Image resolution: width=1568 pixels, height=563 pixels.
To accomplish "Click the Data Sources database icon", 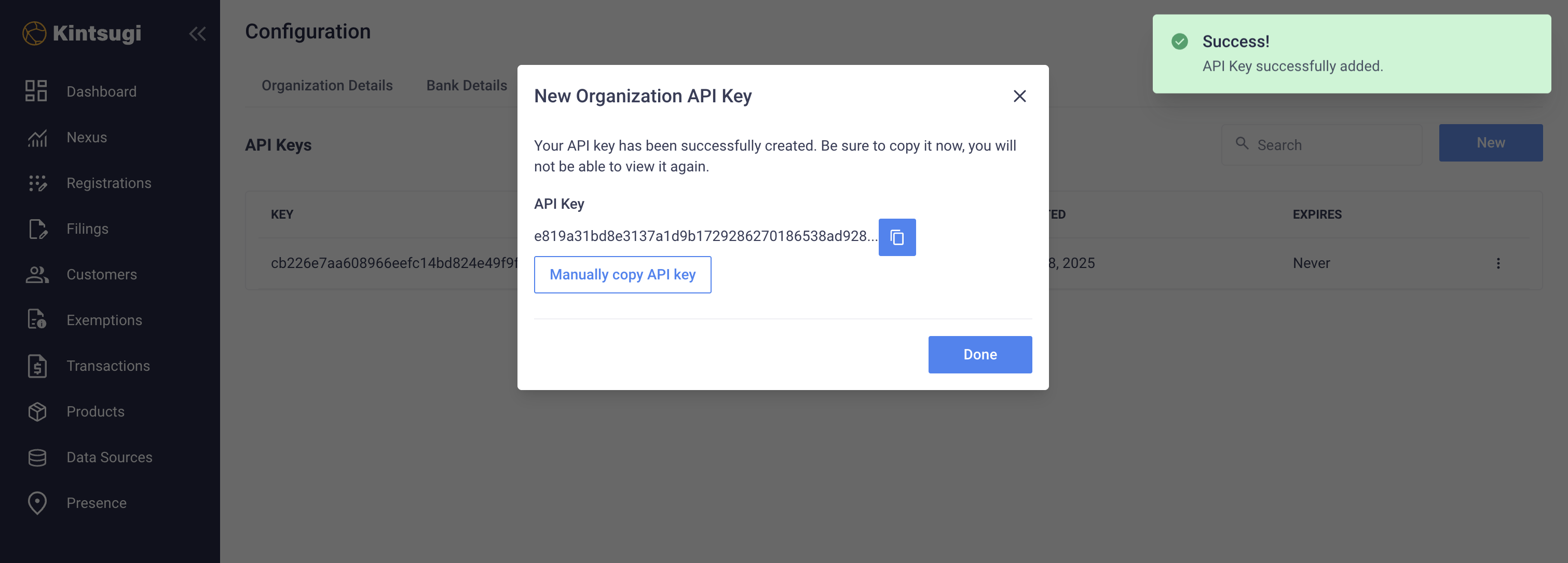I will [36, 457].
